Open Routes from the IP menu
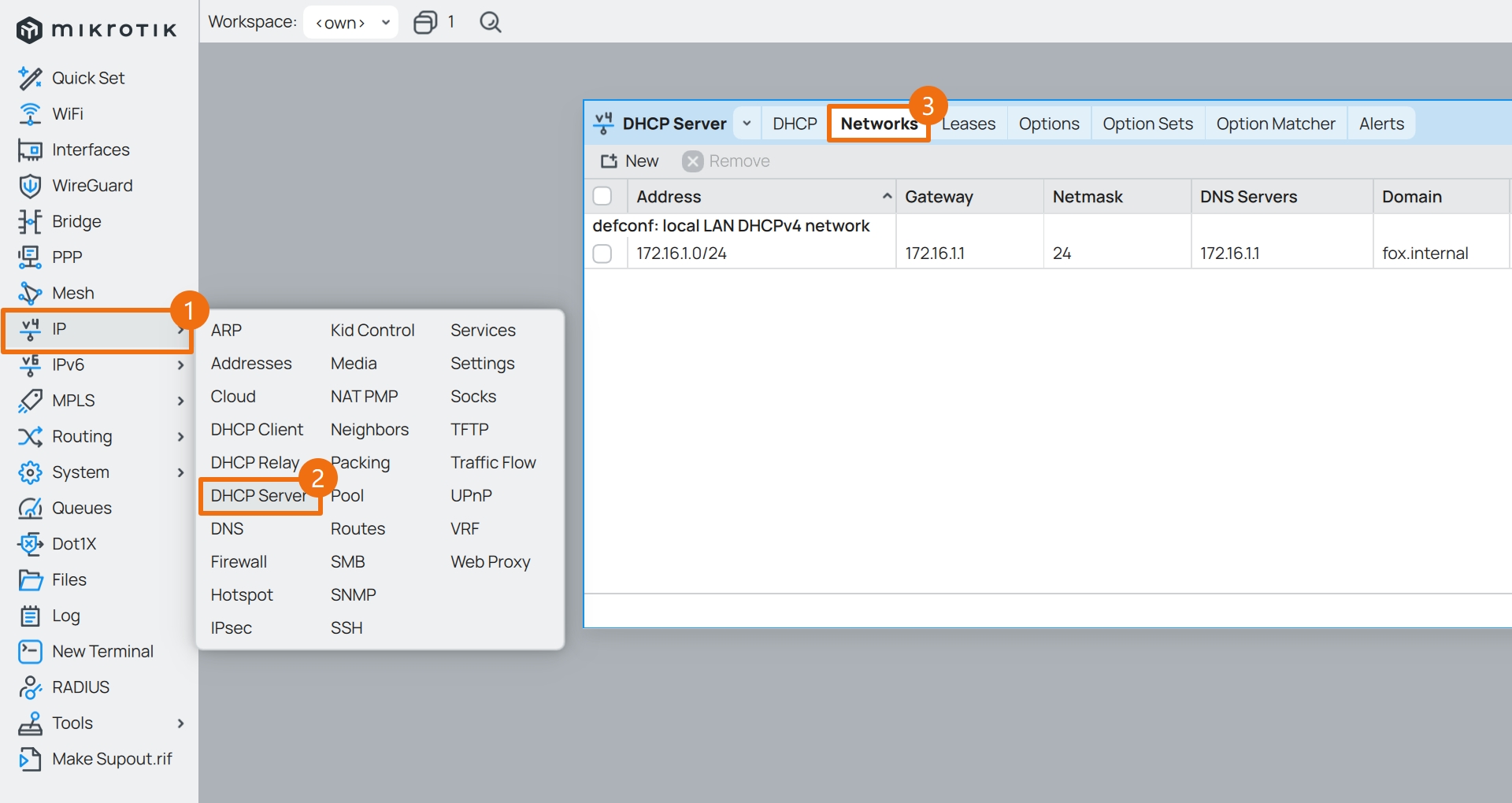1512x803 pixels. pyautogui.click(x=358, y=529)
